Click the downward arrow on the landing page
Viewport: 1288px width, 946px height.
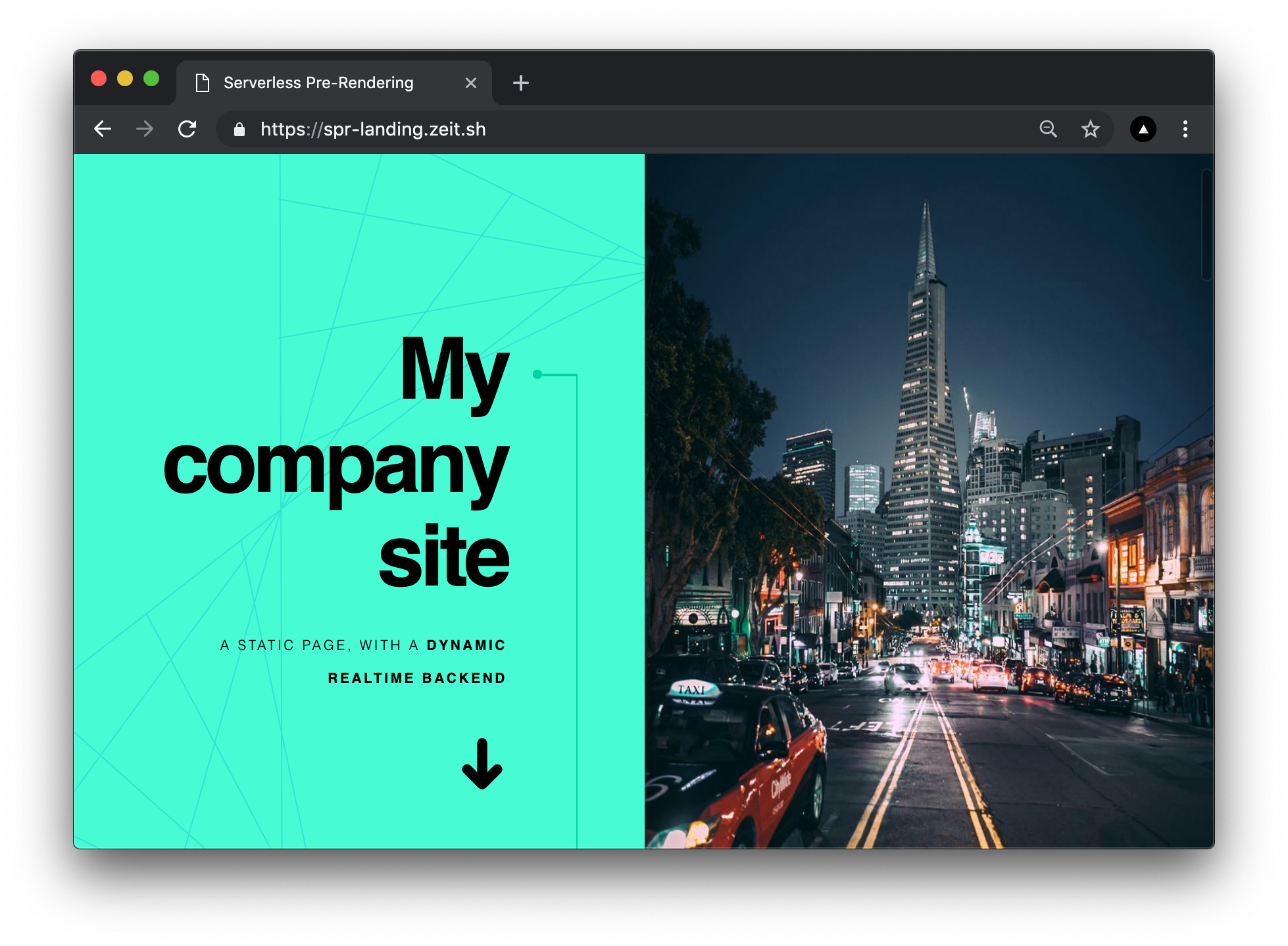pos(483,765)
